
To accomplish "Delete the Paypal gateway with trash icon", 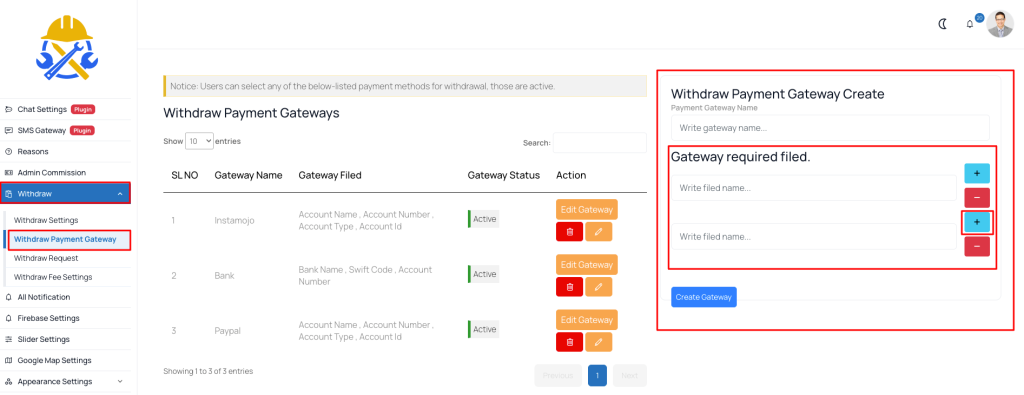I will click(x=569, y=342).
